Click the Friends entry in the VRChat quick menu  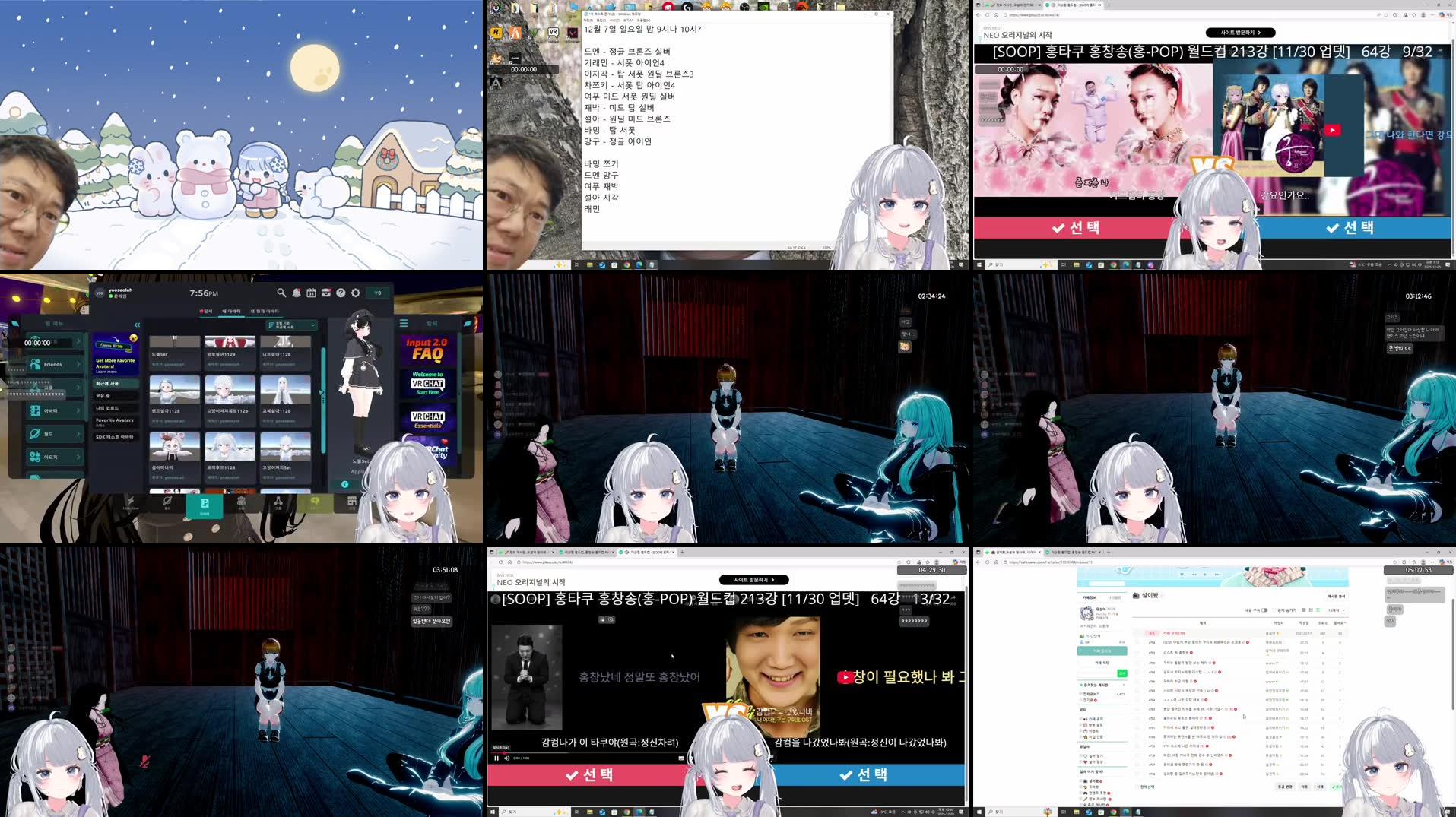(x=55, y=364)
